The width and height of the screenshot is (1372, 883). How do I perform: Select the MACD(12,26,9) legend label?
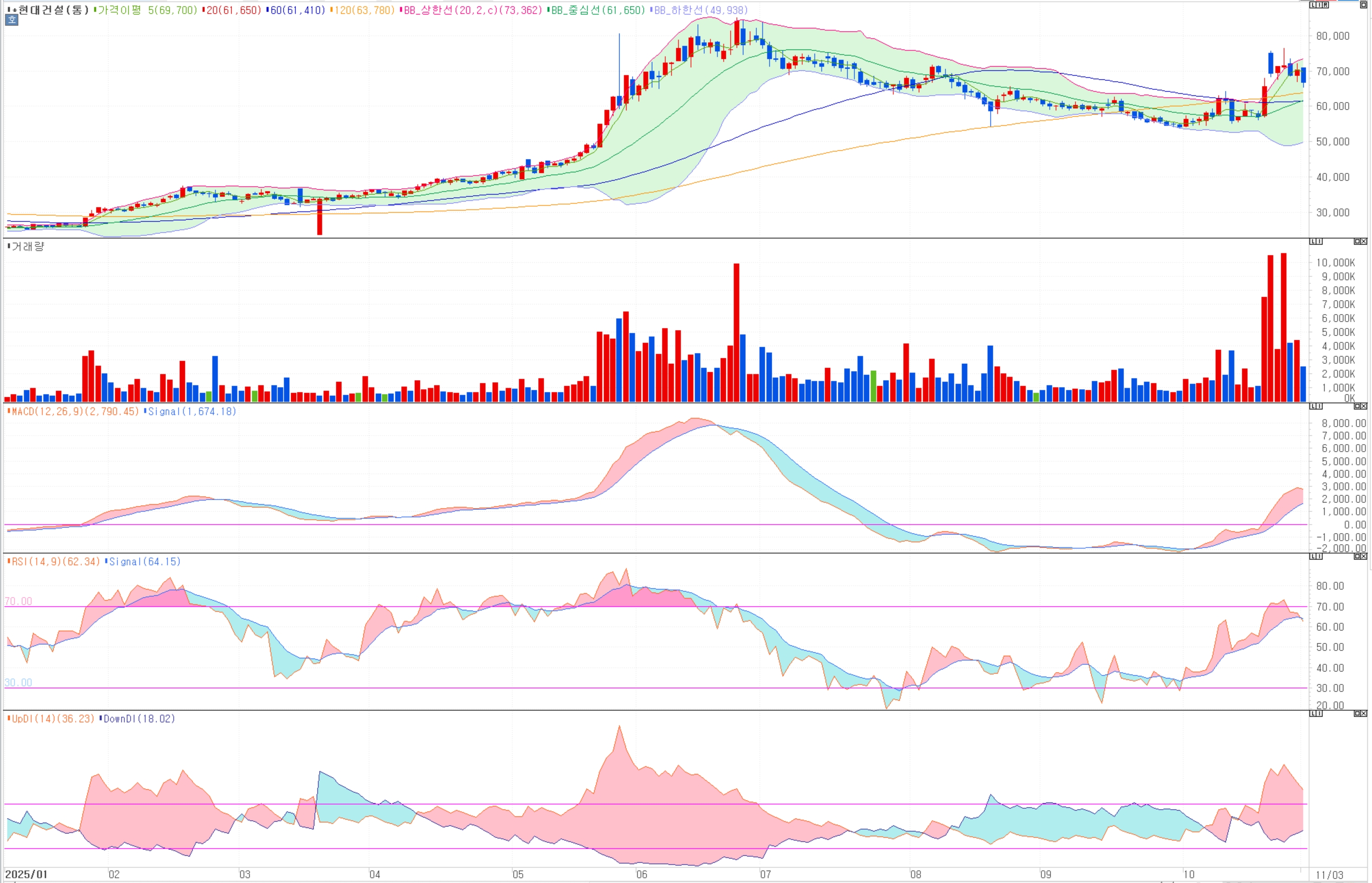click(75, 411)
